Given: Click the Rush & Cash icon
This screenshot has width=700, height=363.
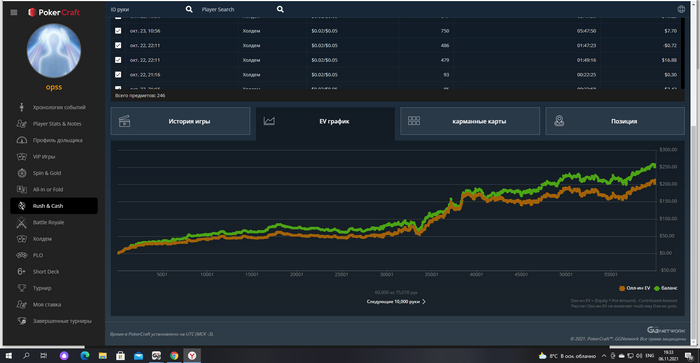Looking at the screenshot, I should (21, 206).
